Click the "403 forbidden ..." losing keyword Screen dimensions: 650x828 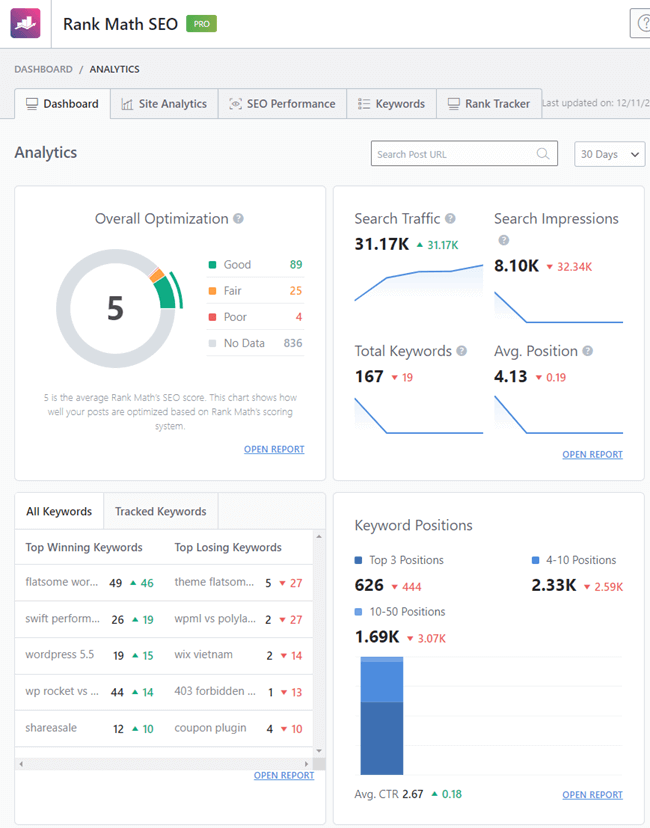pyautogui.click(x=215, y=691)
